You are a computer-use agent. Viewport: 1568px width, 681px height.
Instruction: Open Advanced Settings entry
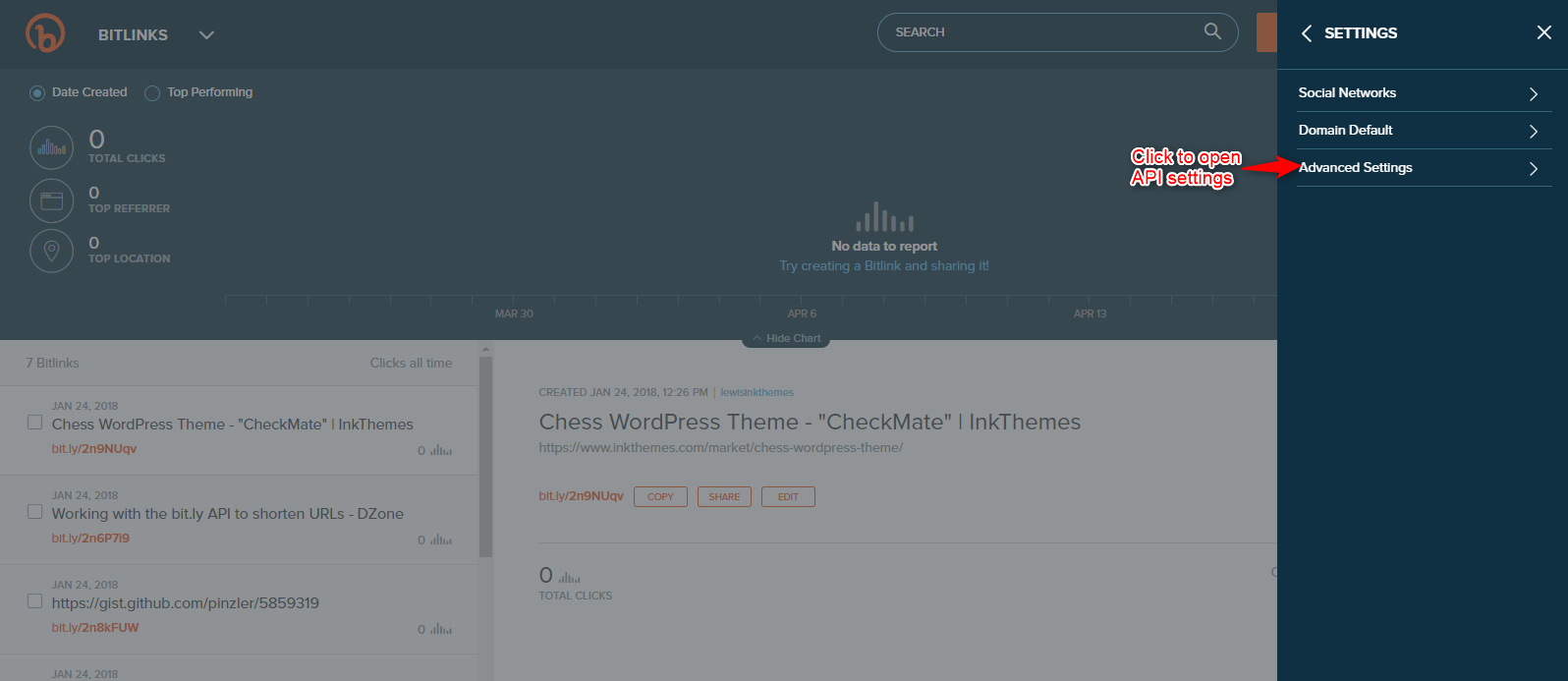[x=1424, y=168]
